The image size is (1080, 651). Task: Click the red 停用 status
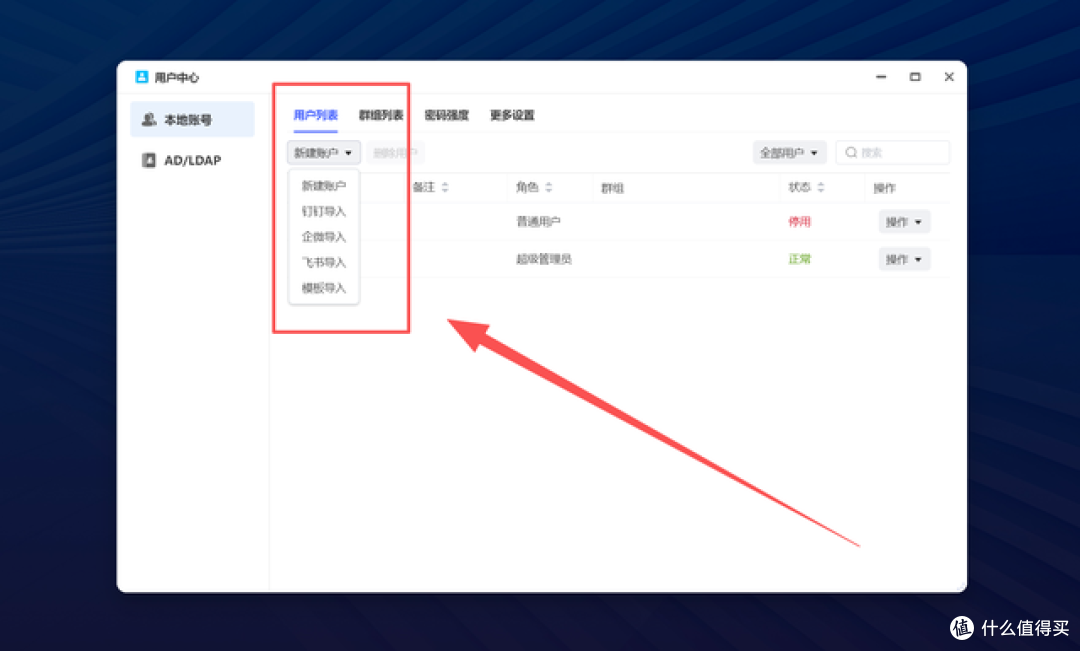tap(800, 222)
